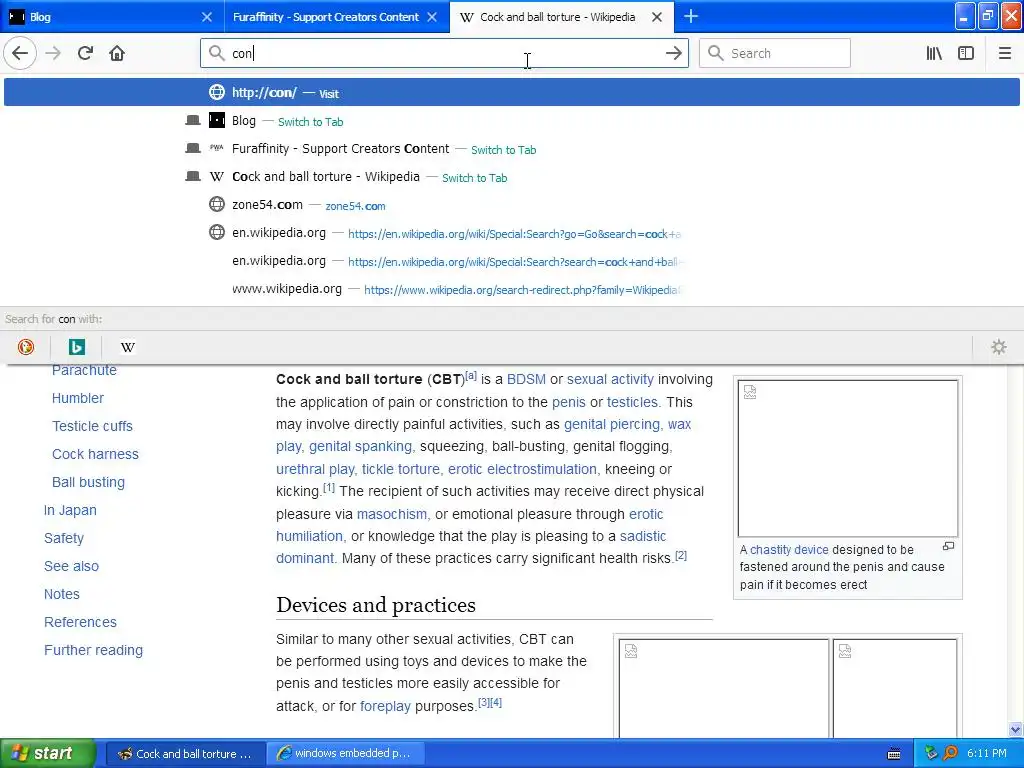Open the windows embedded taskbar button
This screenshot has width=1024, height=768.
coord(345,754)
